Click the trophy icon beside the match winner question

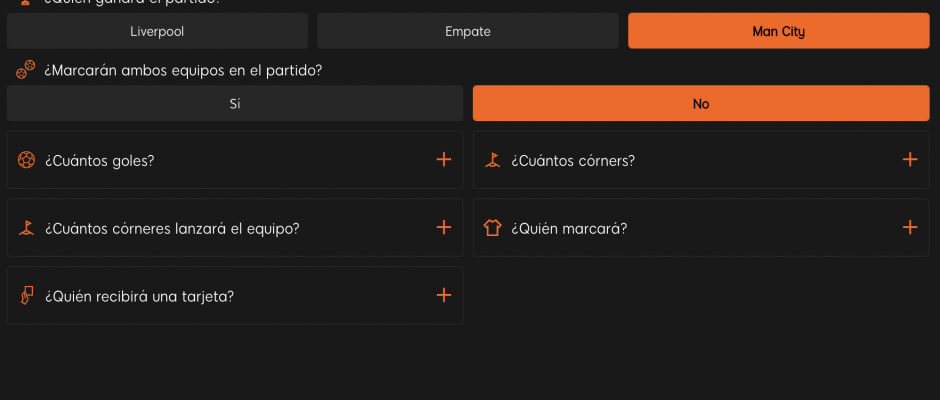tap(25, 2)
